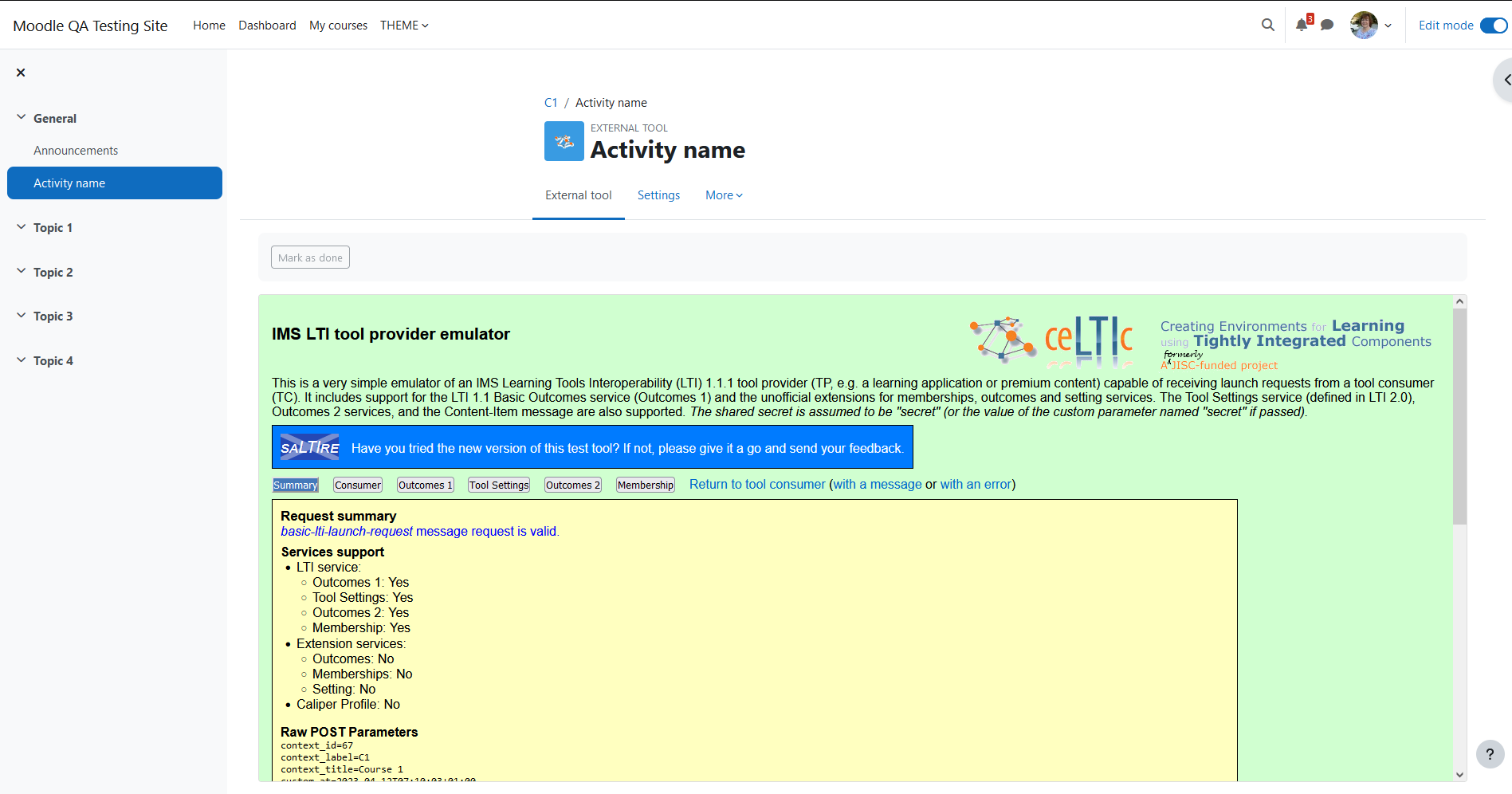This screenshot has width=1512, height=794.
Task: Click the scroll up arrow of the frame
Action: 1459,301
